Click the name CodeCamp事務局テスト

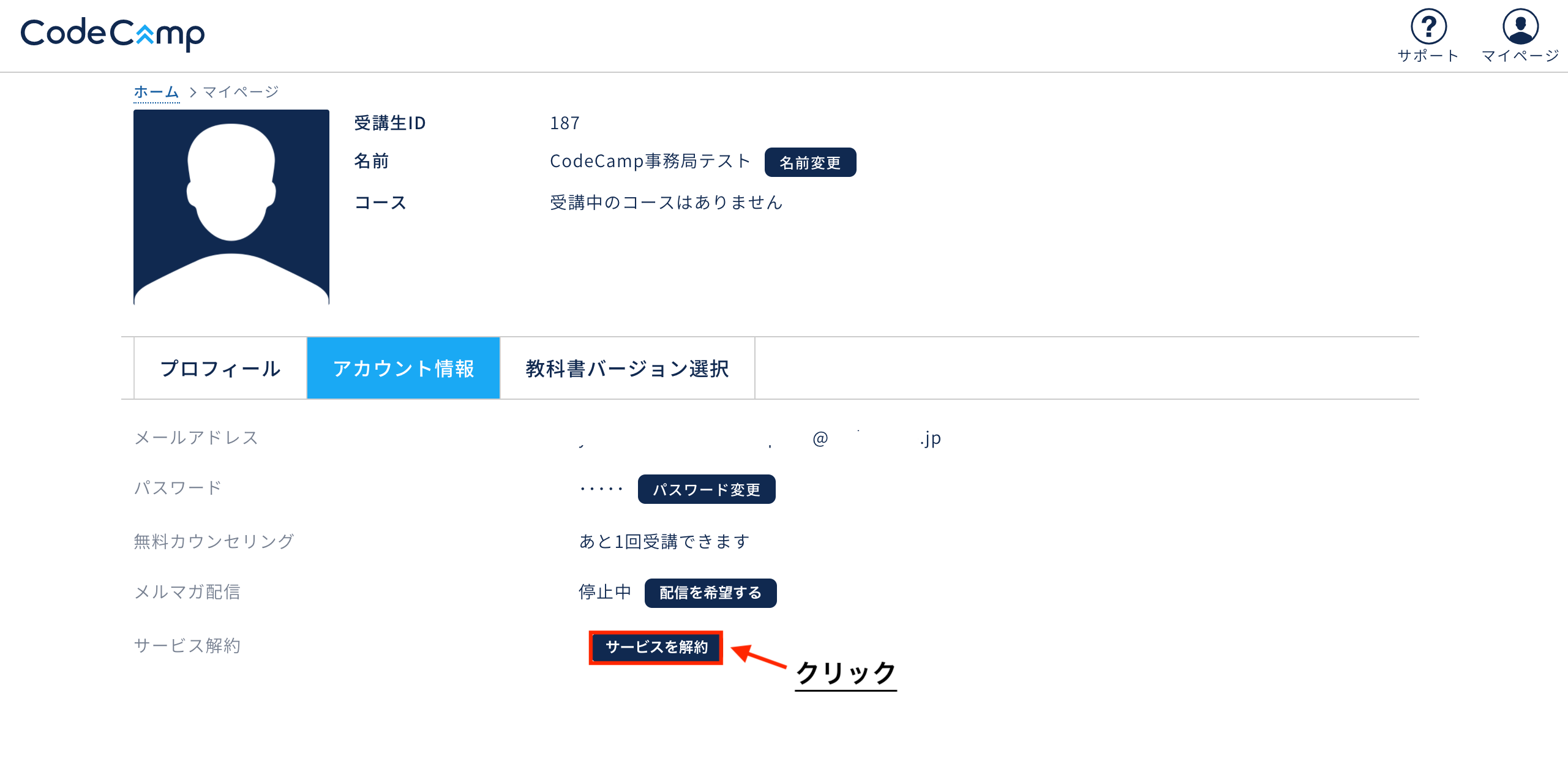[x=650, y=161]
